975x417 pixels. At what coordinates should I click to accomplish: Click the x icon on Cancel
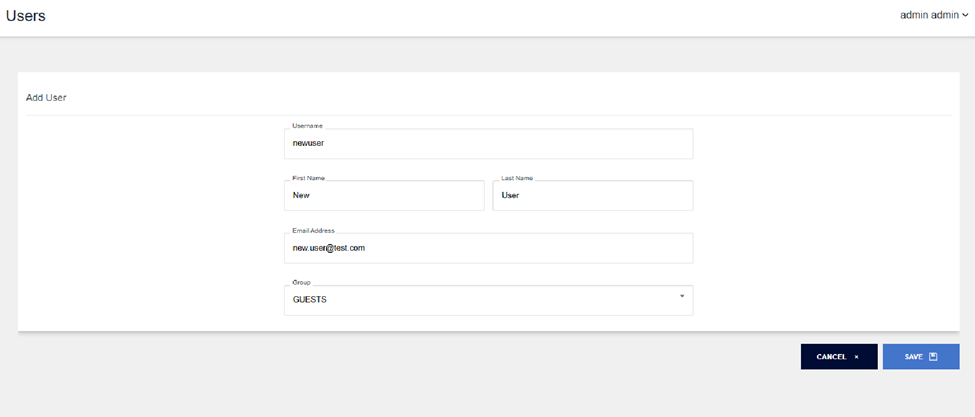[856, 357]
